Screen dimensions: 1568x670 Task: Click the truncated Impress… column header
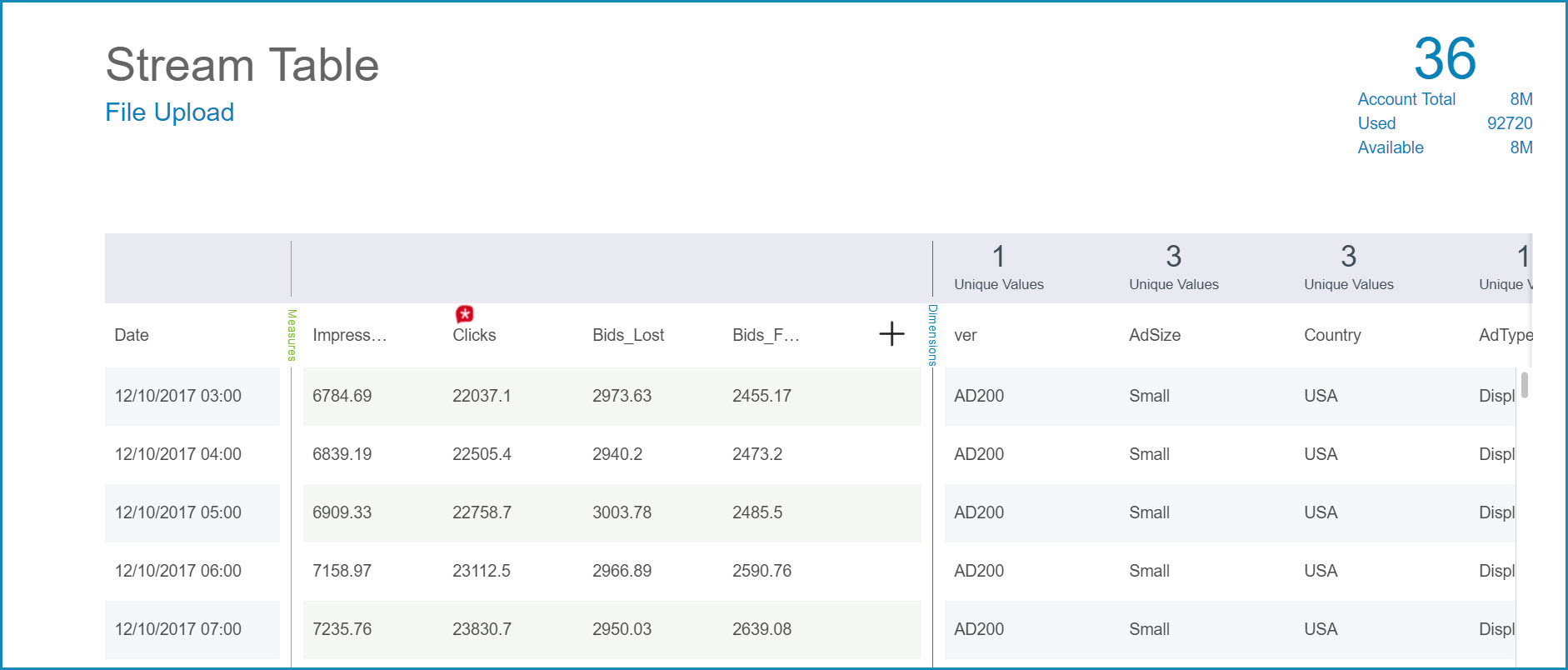[349, 335]
